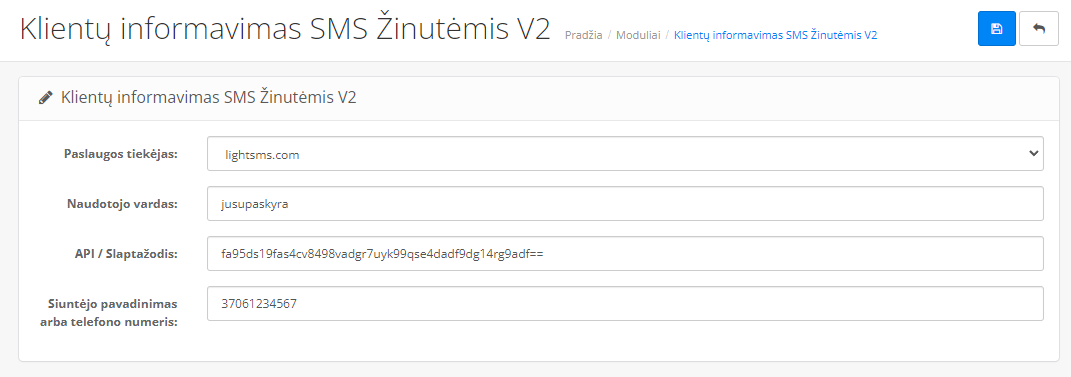The width and height of the screenshot is (1071, 377).
Task: Click the Naudotojo vardas label
Action: point(122,204)
